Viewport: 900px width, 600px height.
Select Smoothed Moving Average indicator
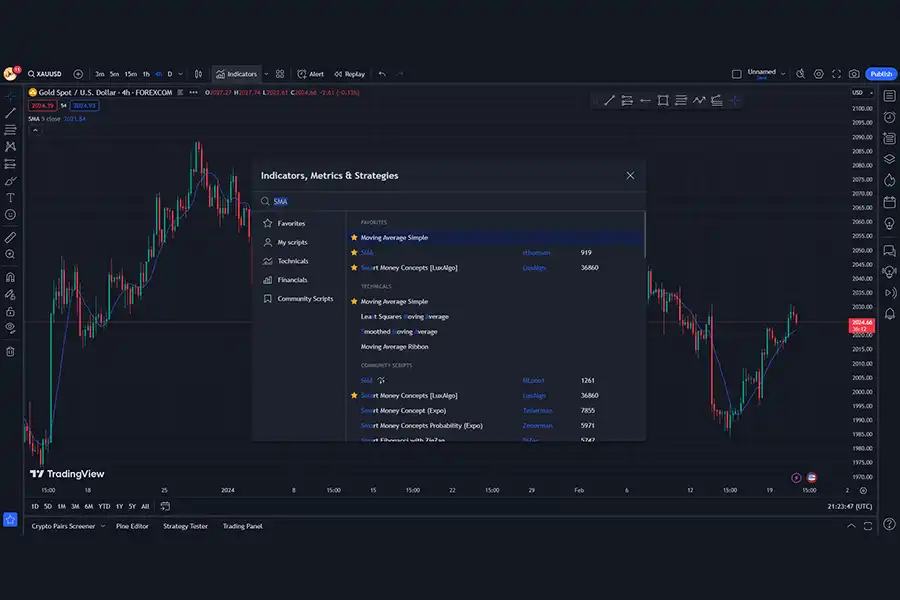tap(399, 332)
